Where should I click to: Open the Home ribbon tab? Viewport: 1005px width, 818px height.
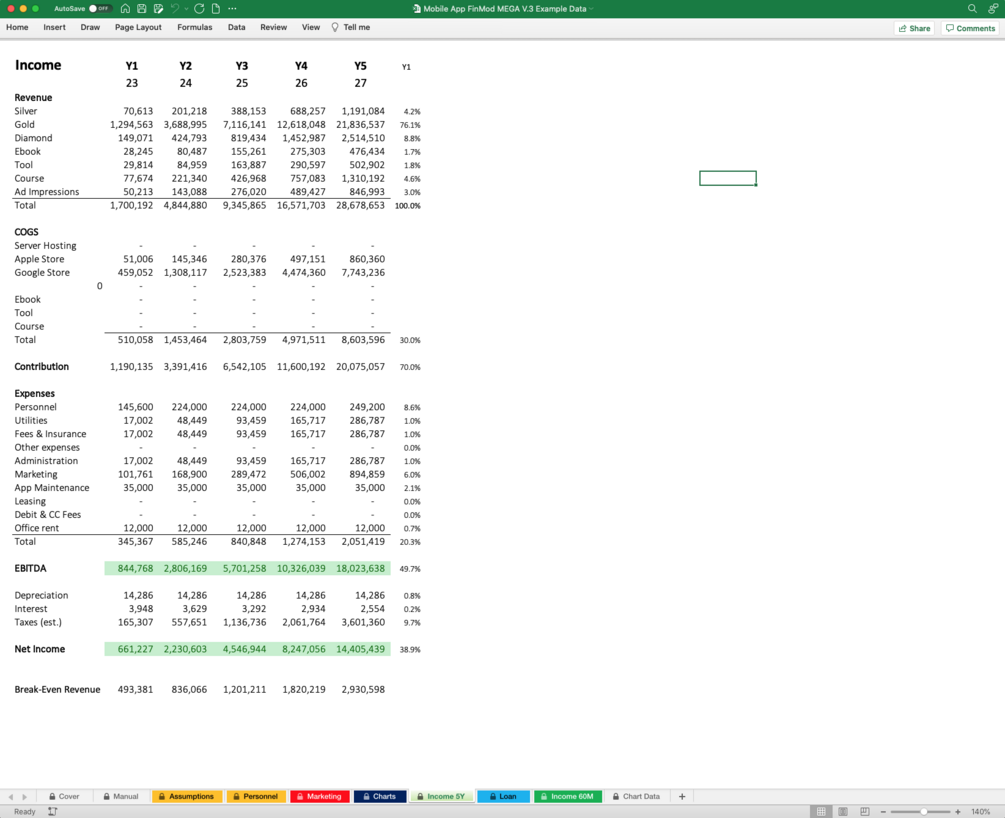pyautogui.click(x=17, y=27)
